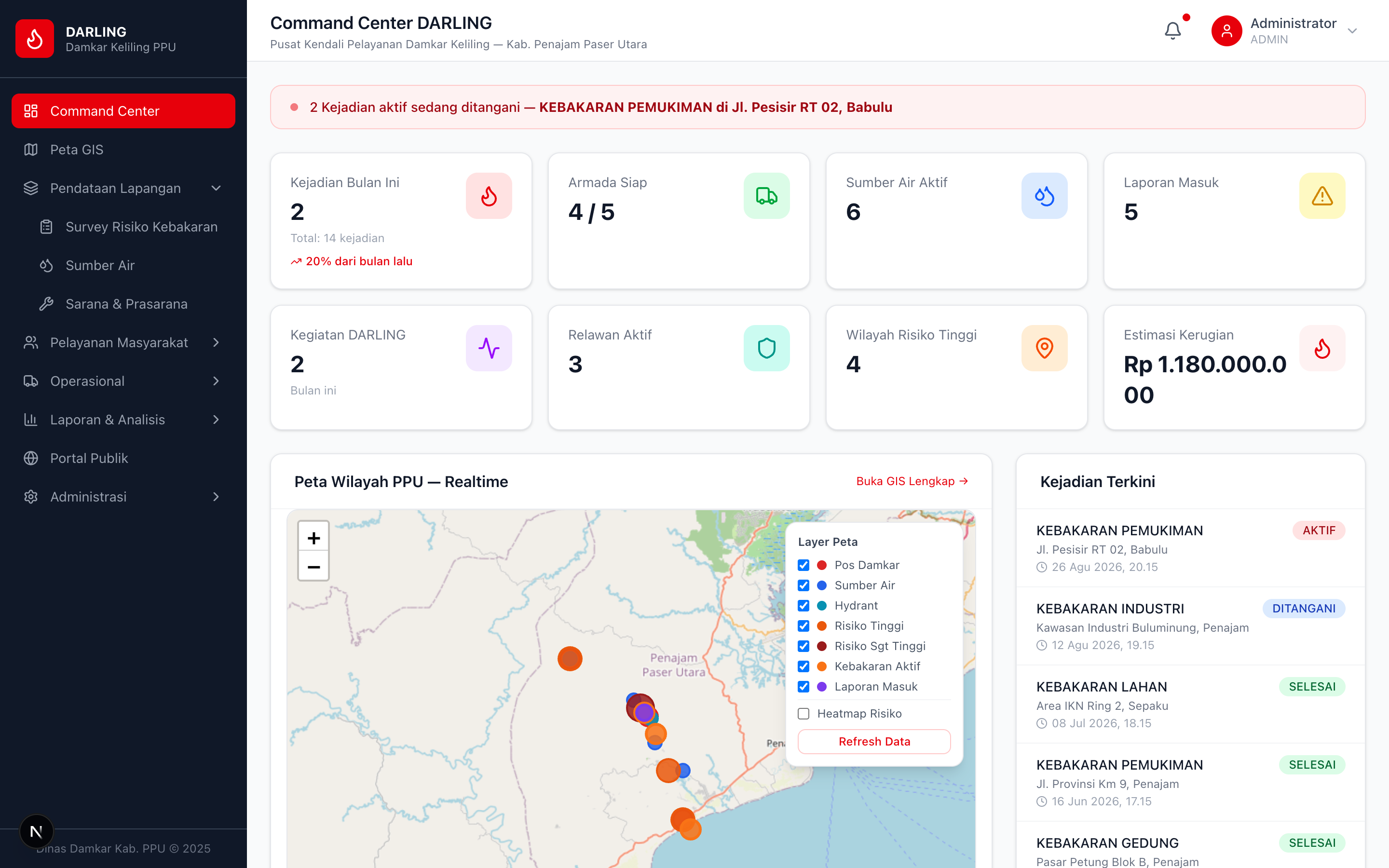The width and height of the screenshot is (1389, 868).
Task: Click the Laporan Masuk warning icon
Action: point(1322,196)
